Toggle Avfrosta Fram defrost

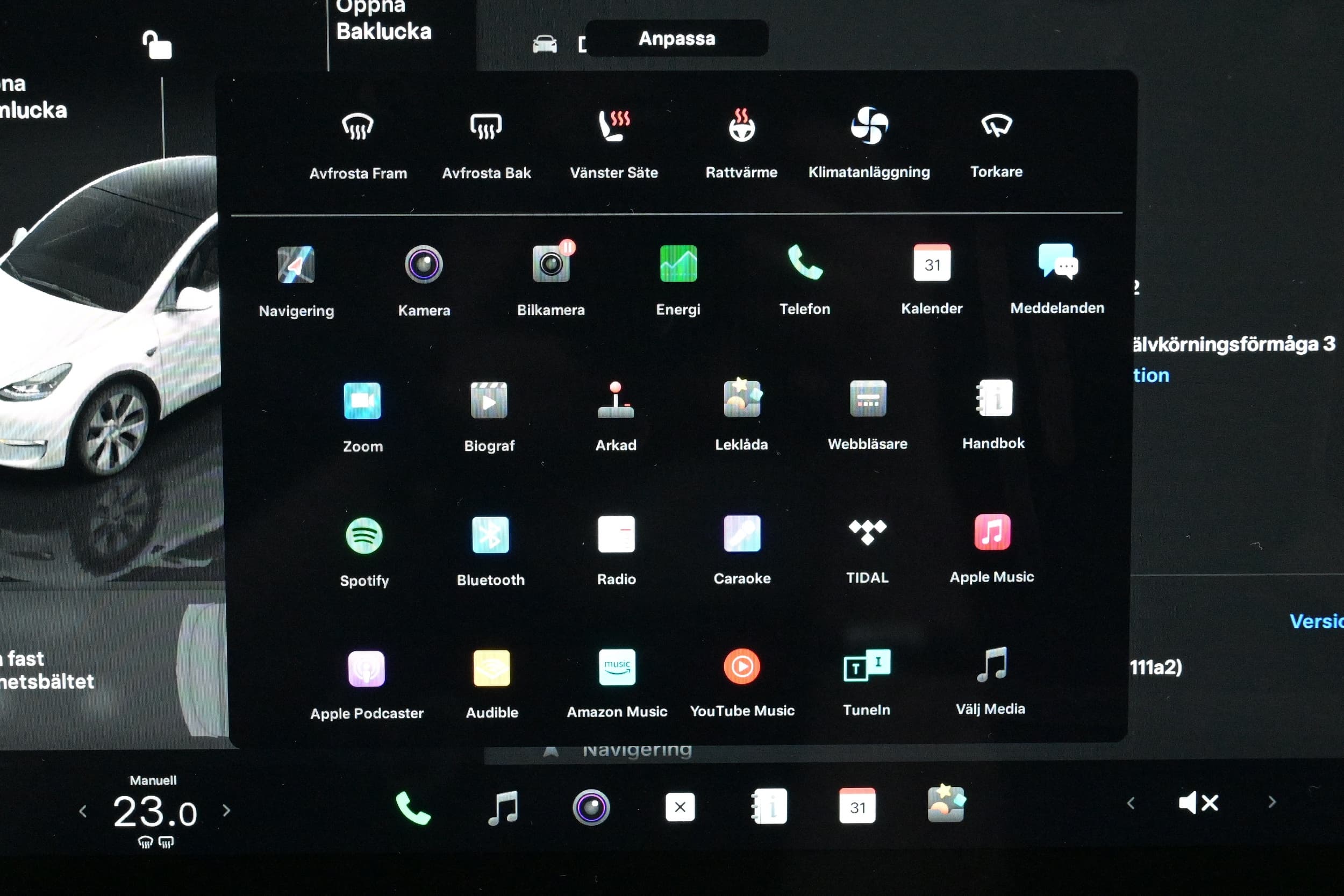[x=358, y=127]
